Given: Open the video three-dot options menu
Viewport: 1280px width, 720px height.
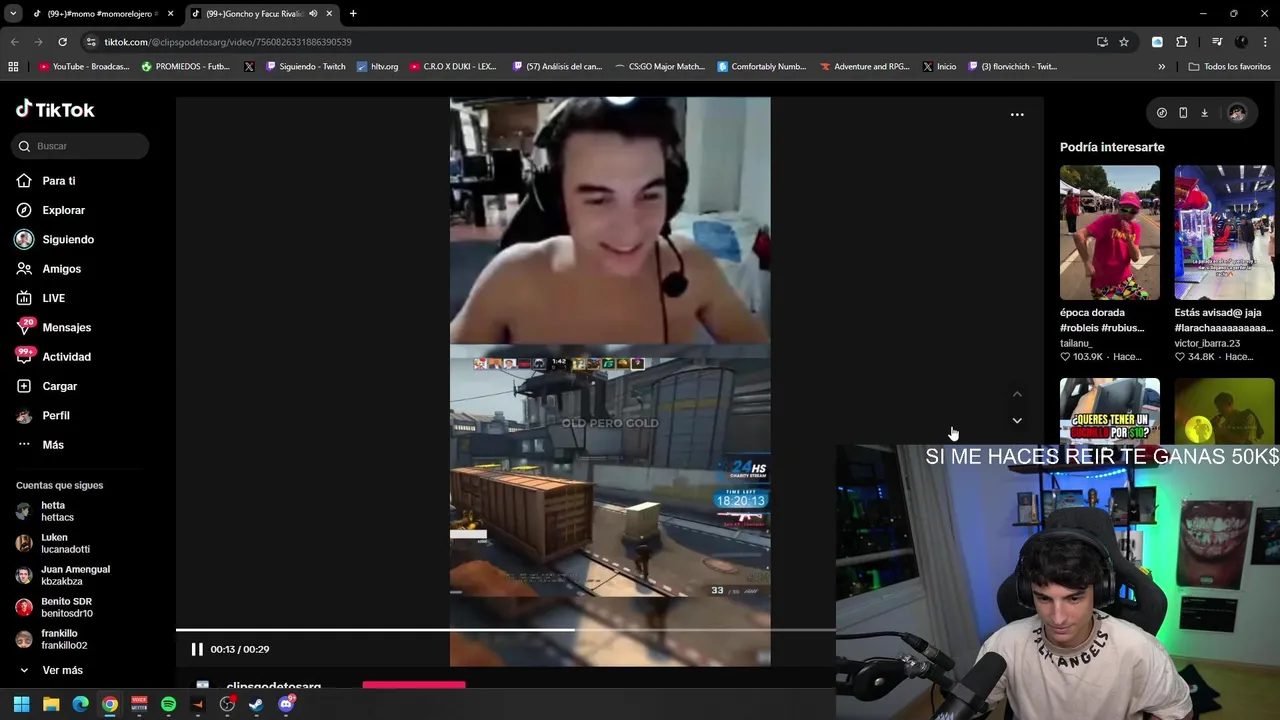Looking at the screenshot, I should pos(1017,115).
